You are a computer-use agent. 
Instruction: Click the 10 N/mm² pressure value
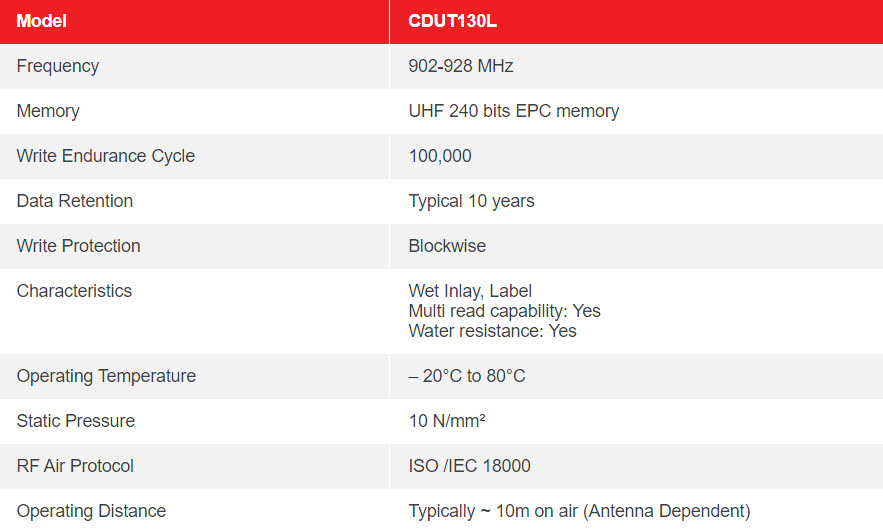(447, 421)
